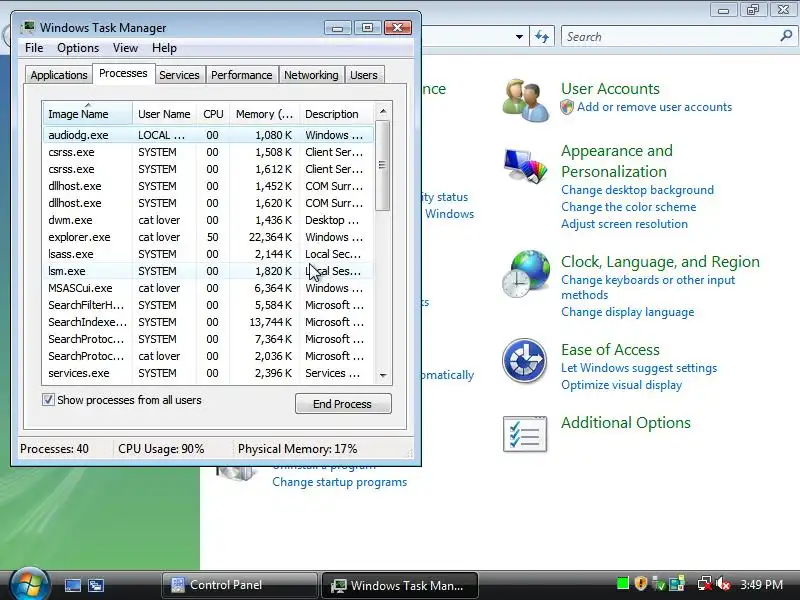Switch to the Networking tab
800x600 pixels.
[311, 75]
